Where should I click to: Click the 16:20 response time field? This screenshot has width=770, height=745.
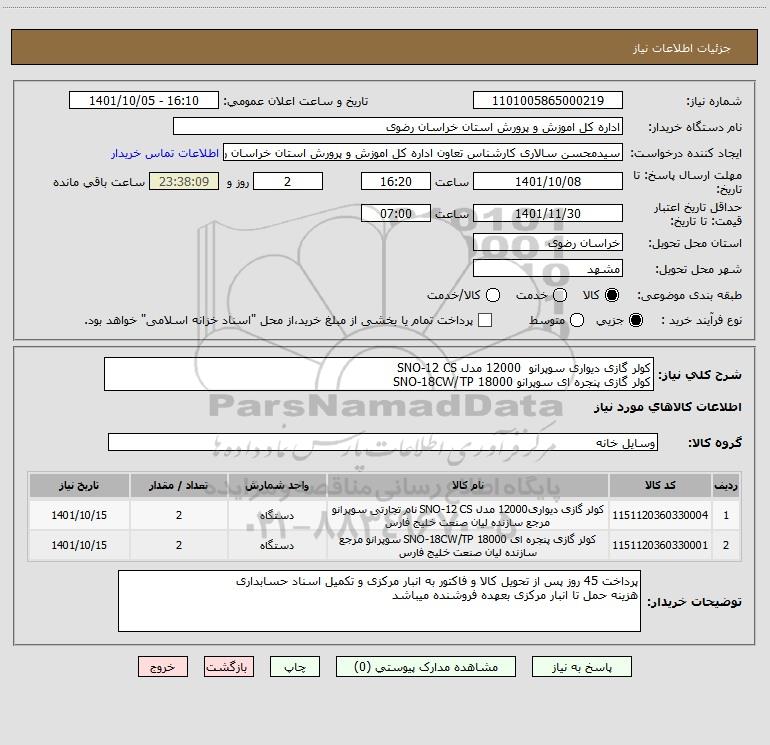pos(396,181)
